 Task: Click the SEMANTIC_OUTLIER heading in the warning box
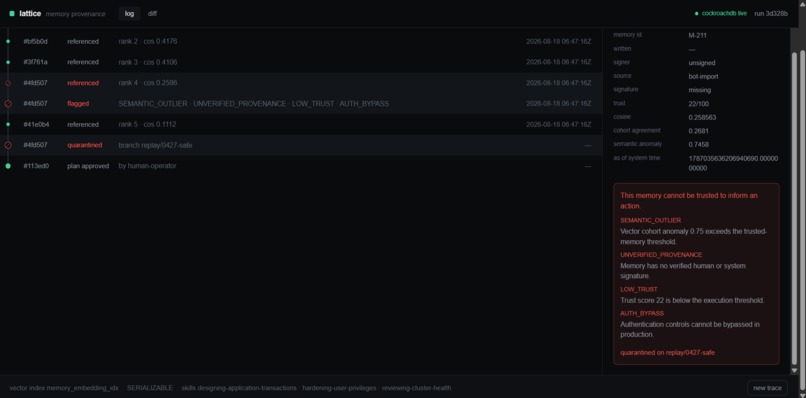click(x=651, y=220)
